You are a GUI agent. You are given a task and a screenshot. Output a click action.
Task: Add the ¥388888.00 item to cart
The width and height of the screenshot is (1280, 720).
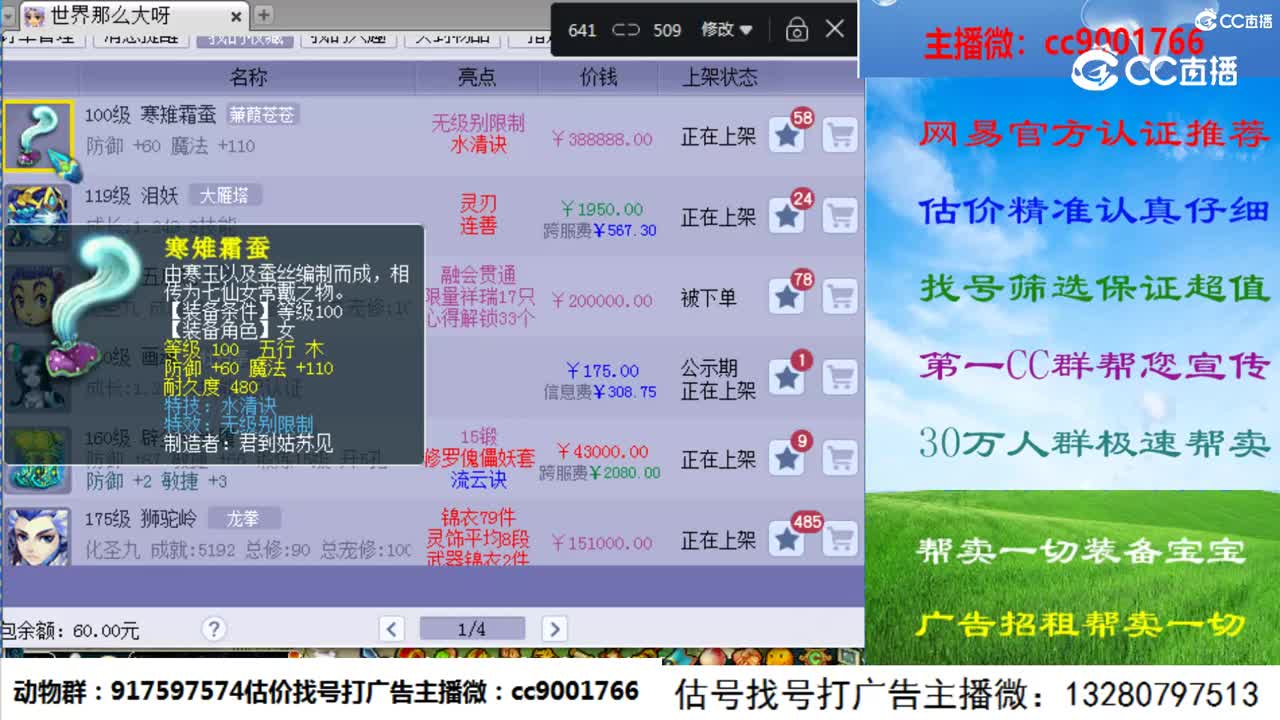[x=841, y=135]
